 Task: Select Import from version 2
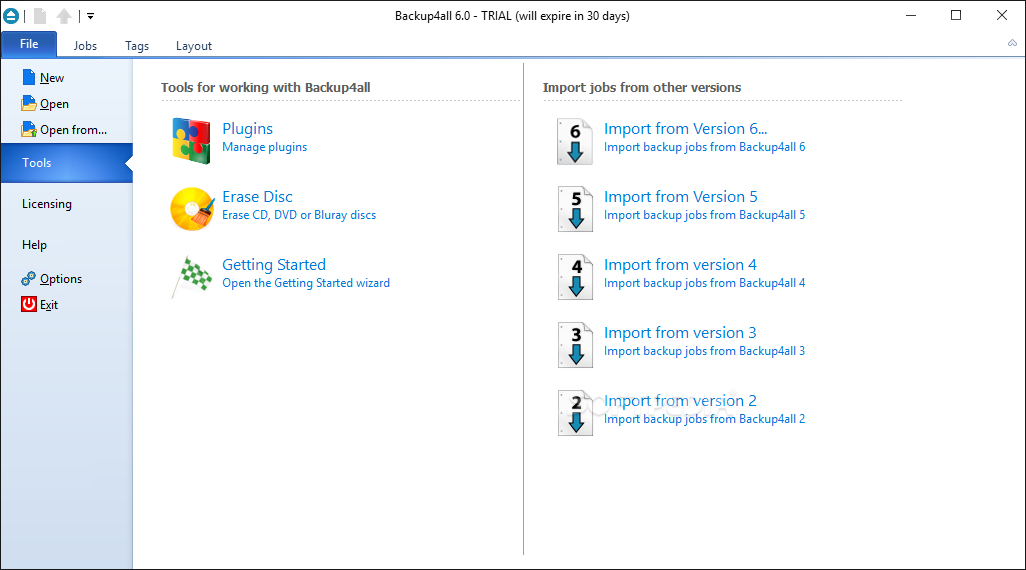[680, 401]
